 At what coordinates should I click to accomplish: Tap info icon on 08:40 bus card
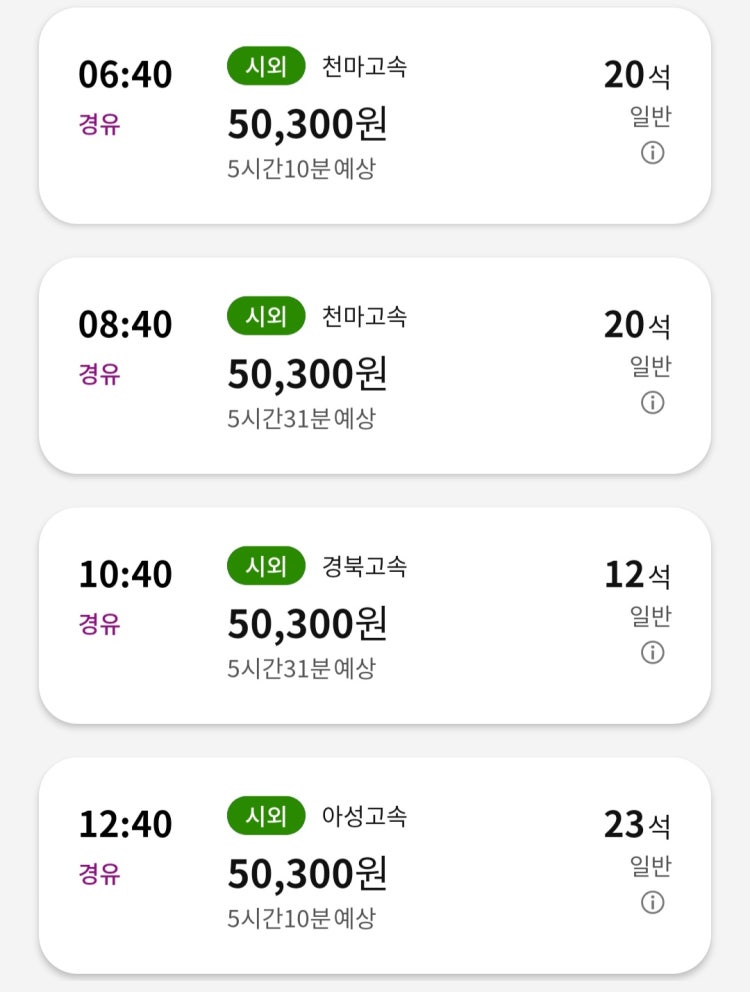[x=652, y=403]
